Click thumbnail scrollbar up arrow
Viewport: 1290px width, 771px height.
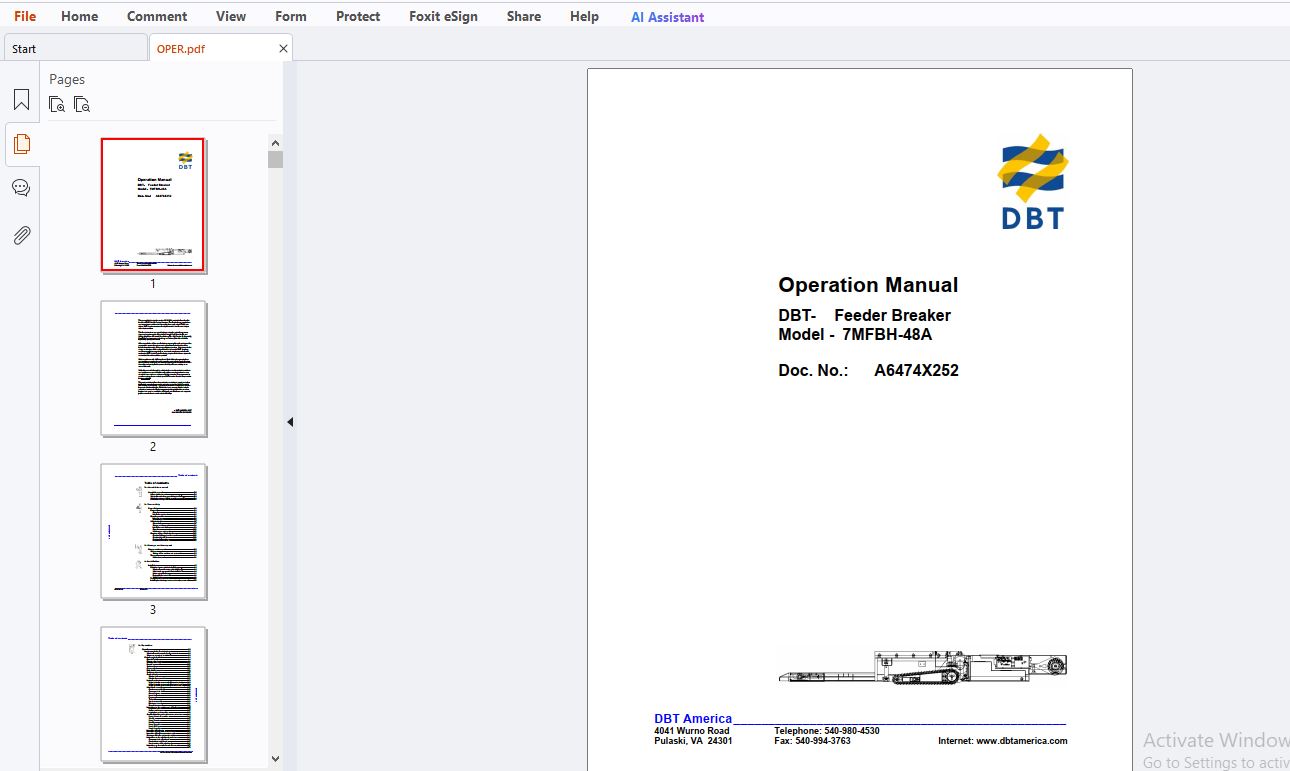point(276,142)
